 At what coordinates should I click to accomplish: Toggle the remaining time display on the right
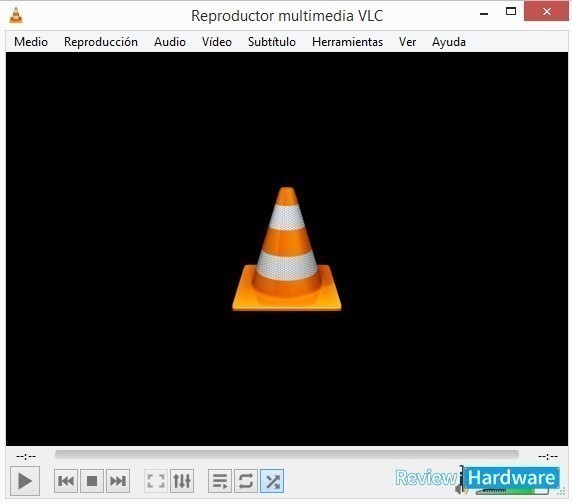[548, 456]
